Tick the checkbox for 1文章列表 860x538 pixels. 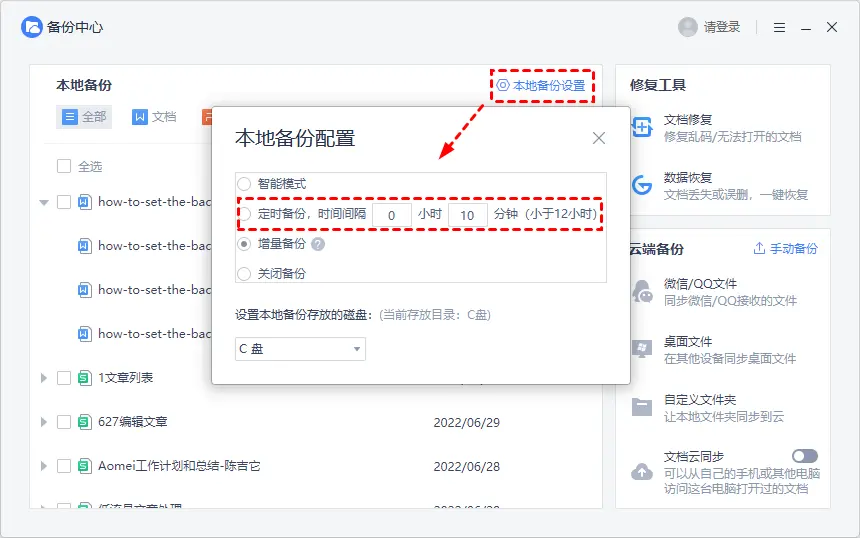coord(64,378)
